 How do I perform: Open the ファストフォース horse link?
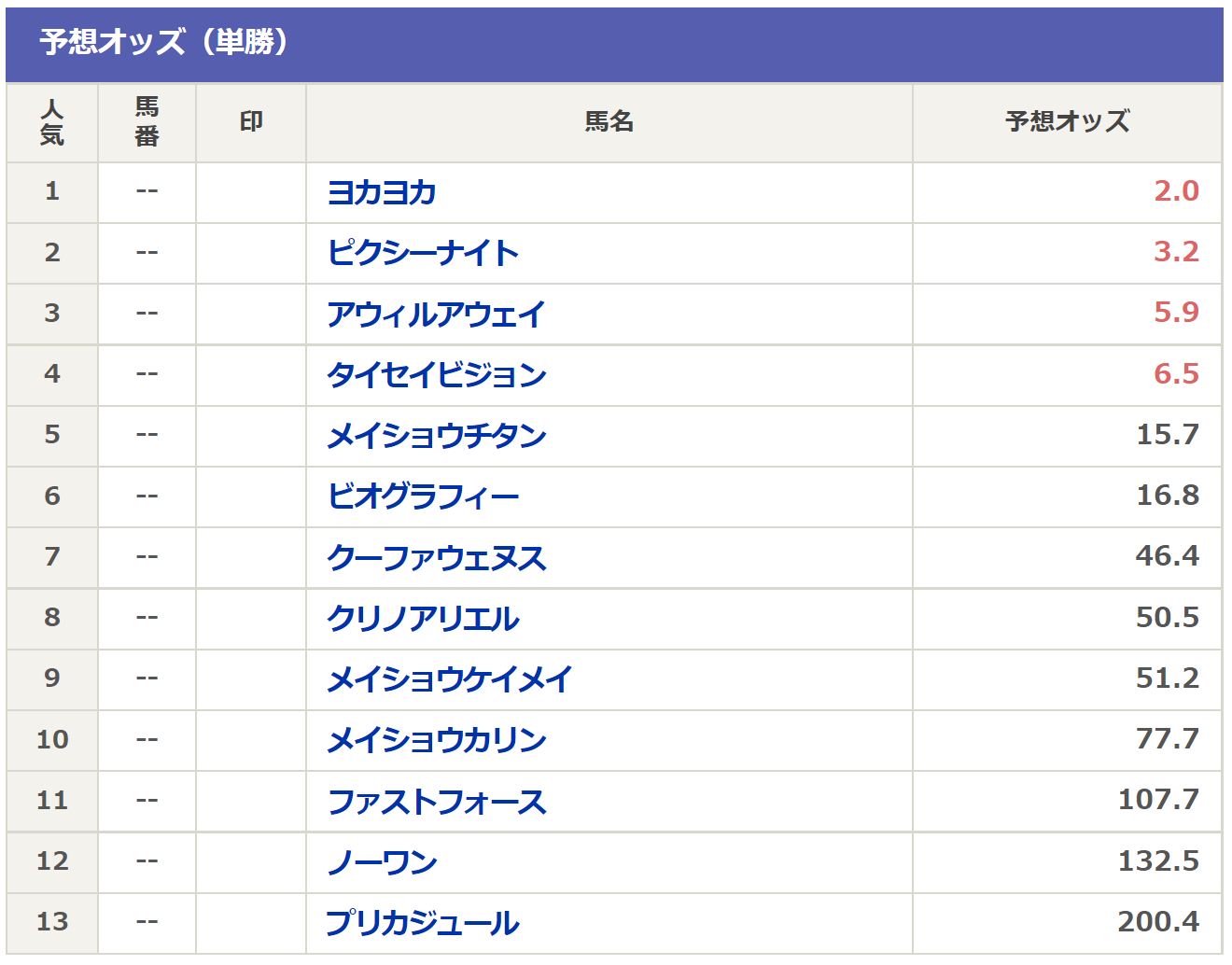coord(437,801)
